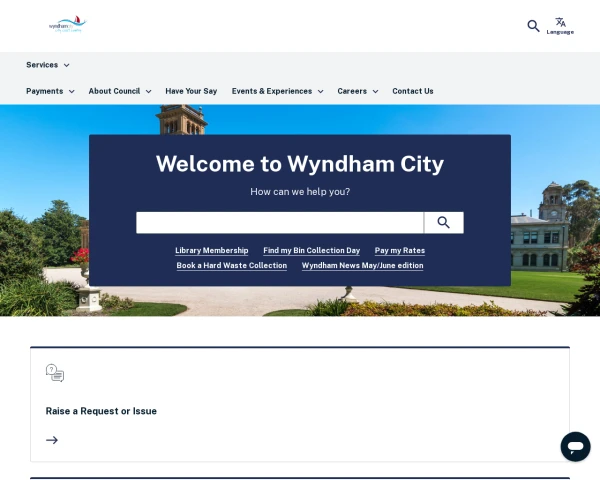The height and width of the screenshot is (480, 600).
Task: Follow the arrow under Raise a Request
Action: click(52, 440)
